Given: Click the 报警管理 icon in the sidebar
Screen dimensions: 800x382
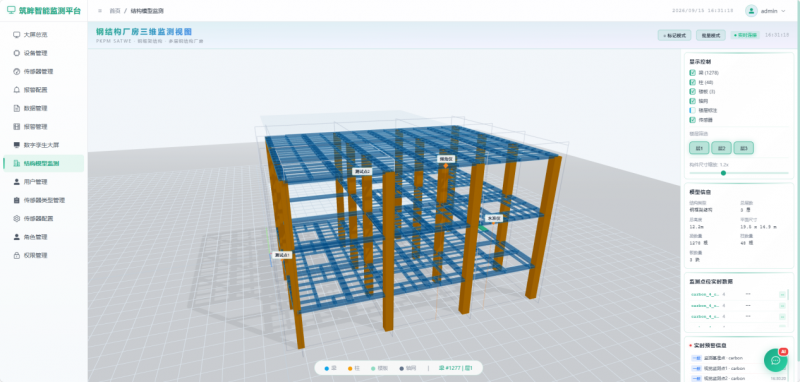Looking at the screenshot, I should pyautogui.click(x=16, y=126).
